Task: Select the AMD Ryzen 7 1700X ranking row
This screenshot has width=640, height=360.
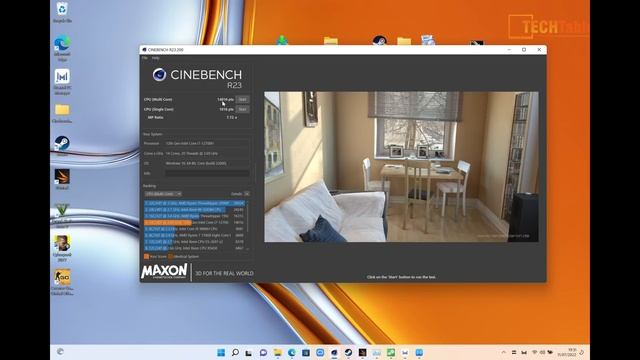Action: tap(194, 236)
